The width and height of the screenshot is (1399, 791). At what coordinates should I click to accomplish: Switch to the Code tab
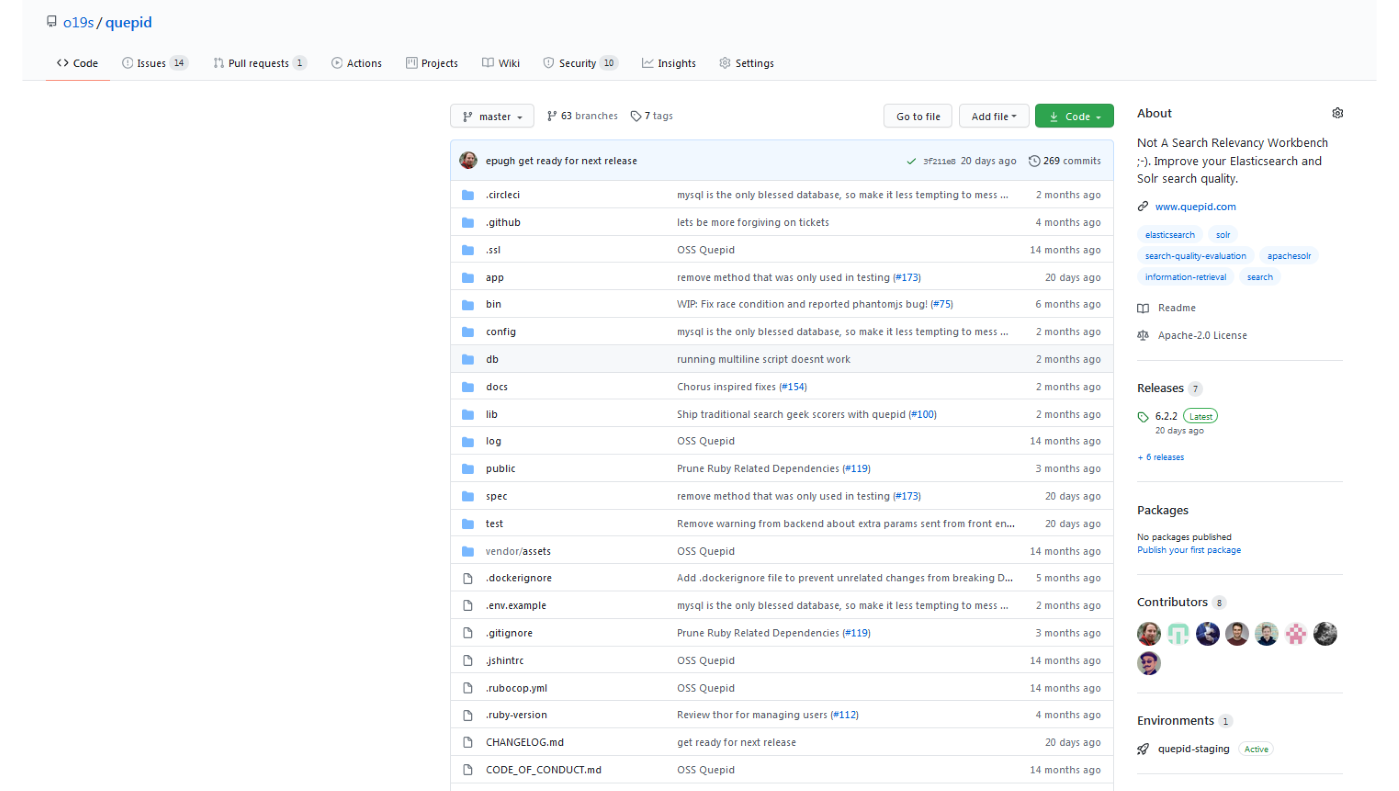tap(77, 63)
